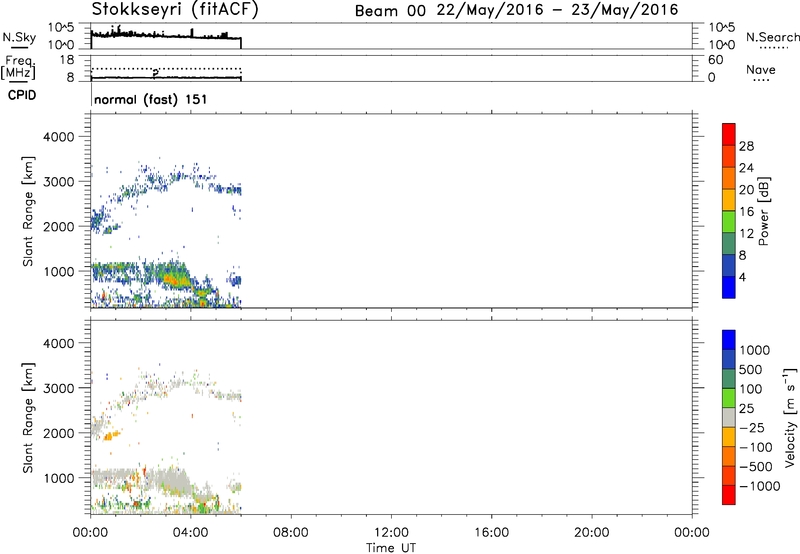This screenshot has width=800, height=554.
Task: Click the 'Slant Range [km]' label of velocity panel
Action: click(28, 418)
